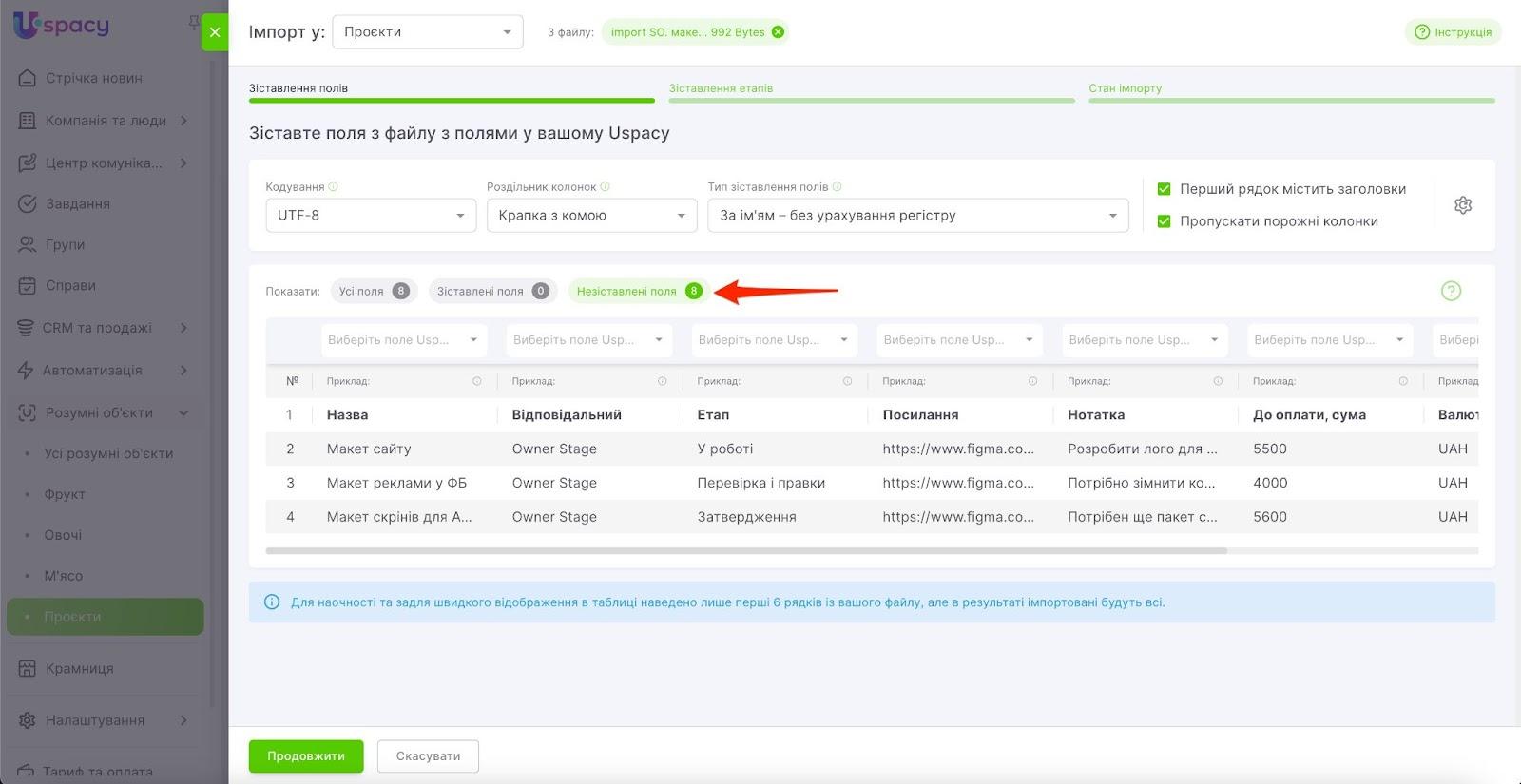The width and height of the screenshot is (1521, 784).
Task: Click the Скасувати button
Action: [x=428, y=756]
